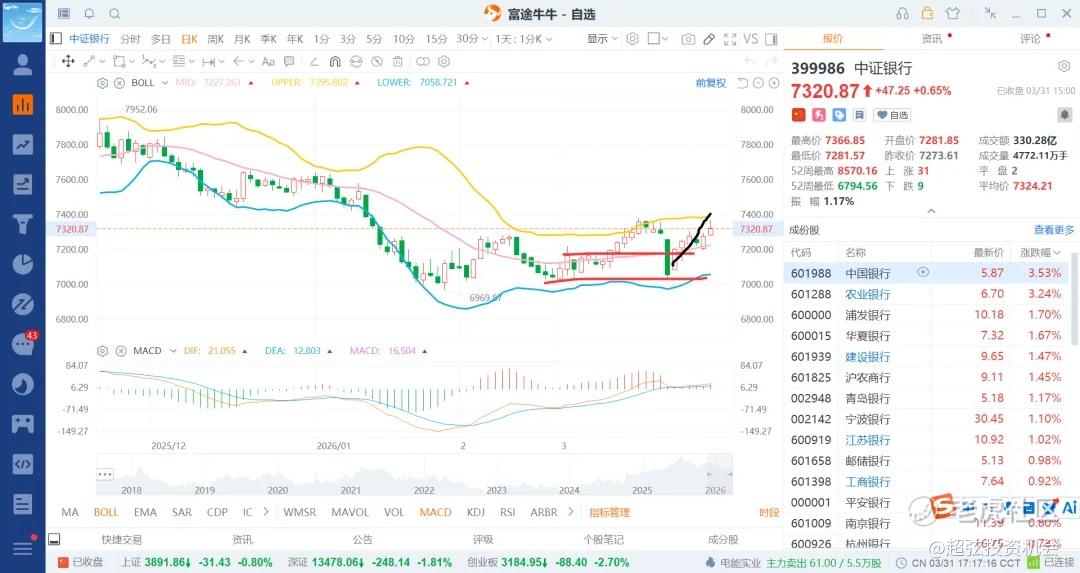Switch to the 资讯 tab in right panel
This screenshot has width=1080, height=573.
coord(931,39)
